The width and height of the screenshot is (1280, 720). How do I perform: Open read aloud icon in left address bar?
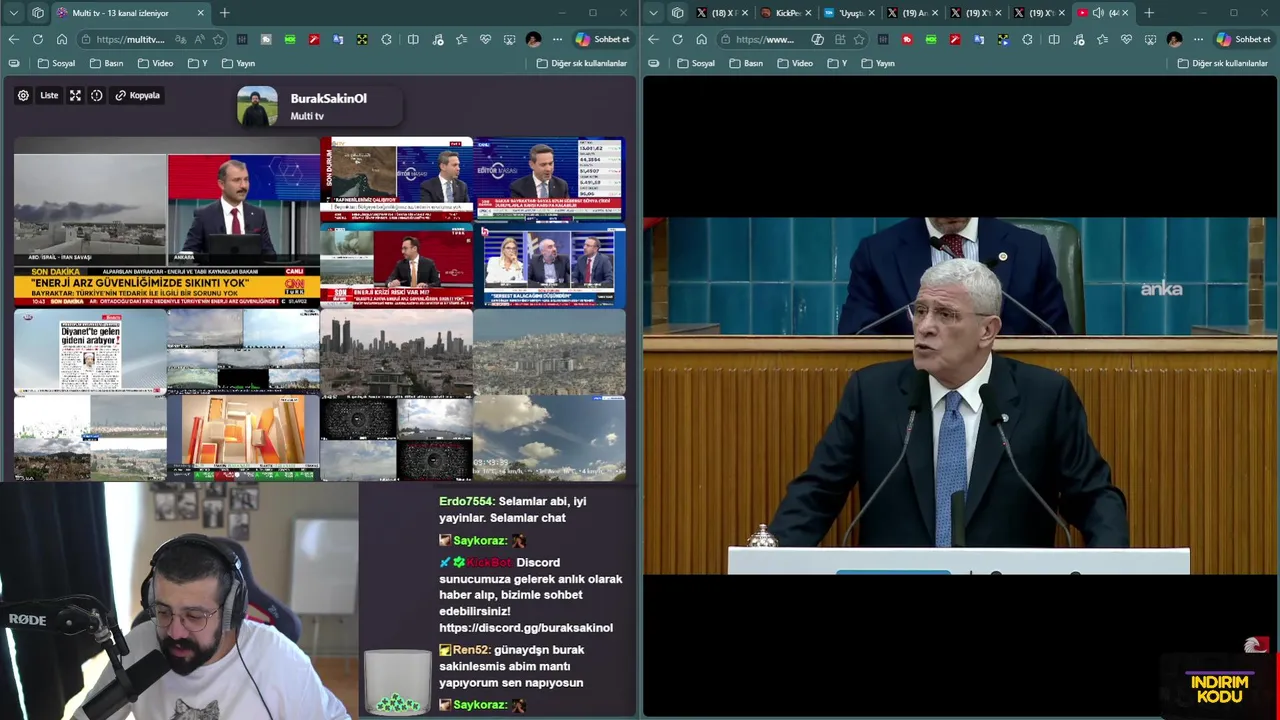pos(199,39)
